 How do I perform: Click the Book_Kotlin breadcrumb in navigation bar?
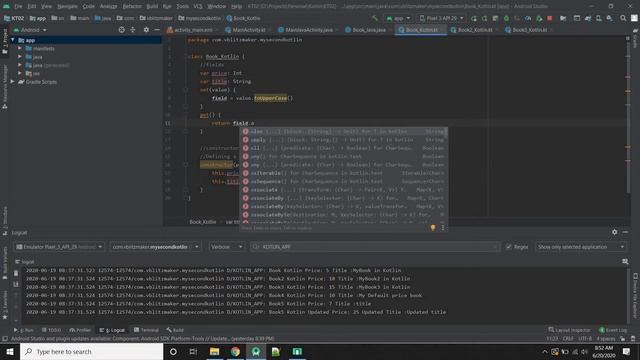click(x=244, y=18)
